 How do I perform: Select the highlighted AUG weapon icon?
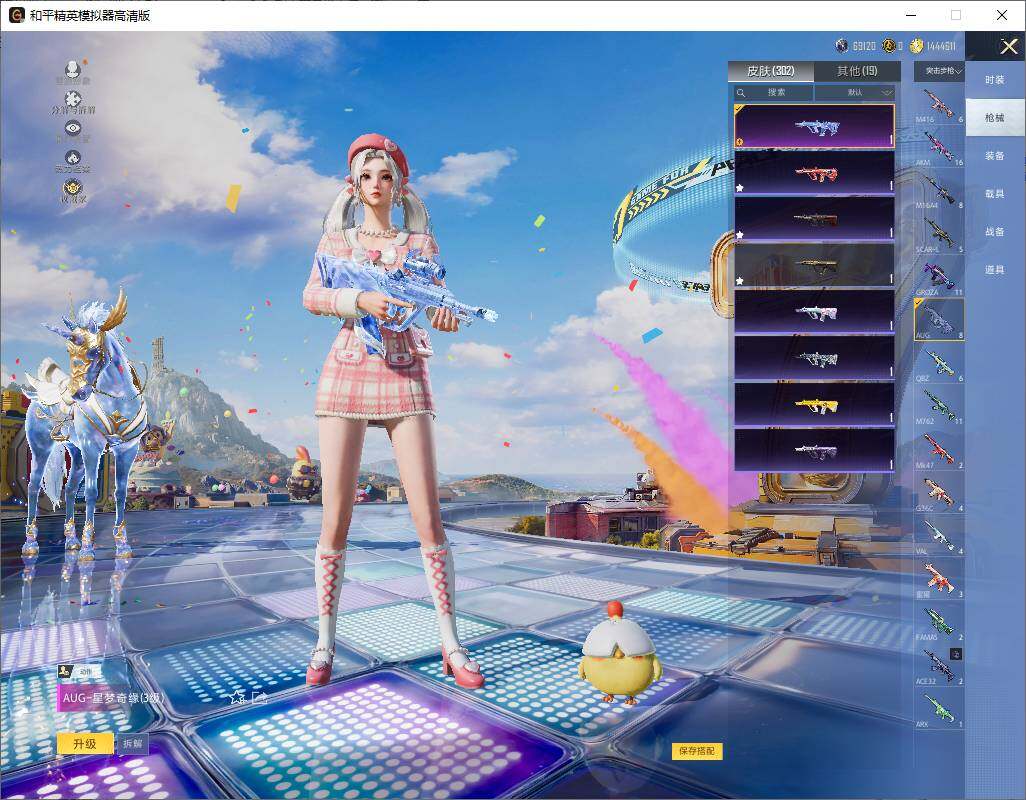click(x=939, y=320)
